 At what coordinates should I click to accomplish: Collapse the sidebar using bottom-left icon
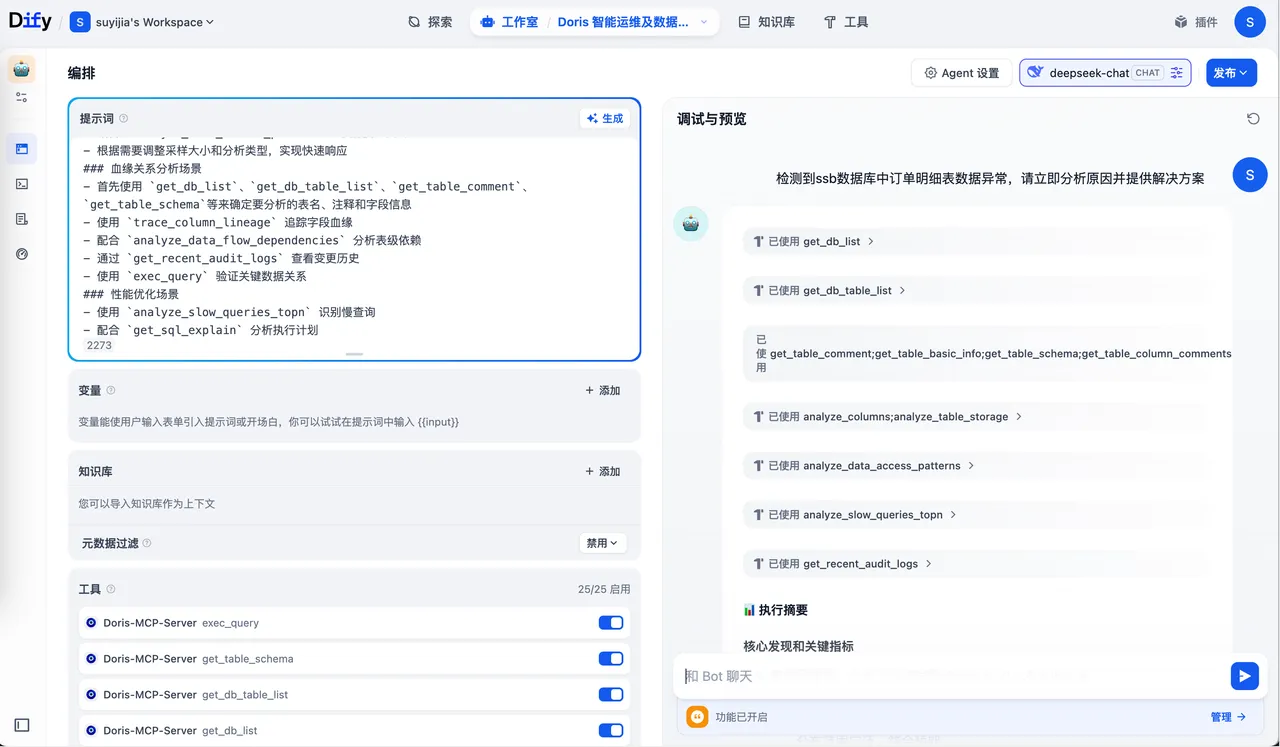click(22, 724)
